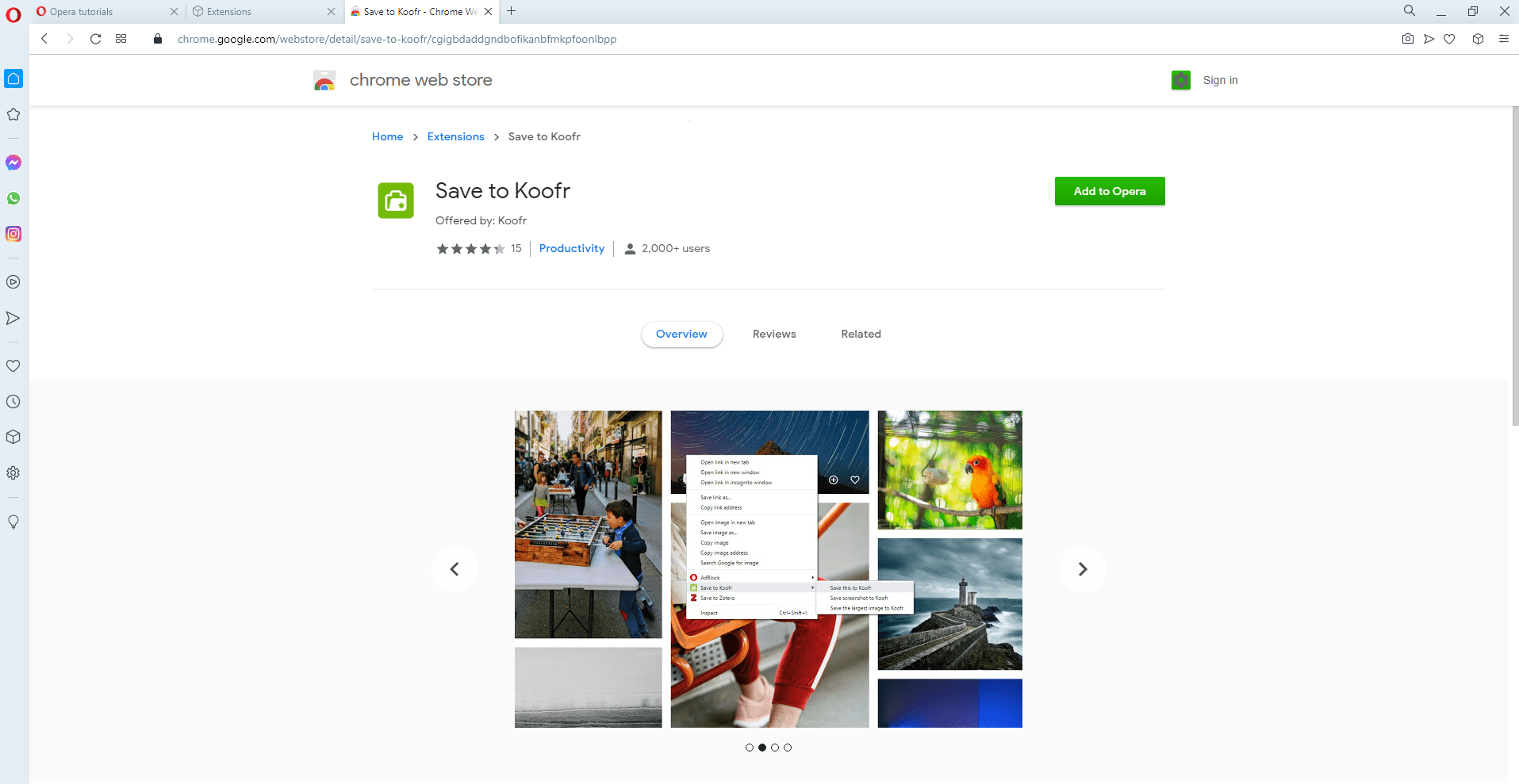Click the lighthouse photo thumbnail
Screen dimensions: 1519x784
949,604
